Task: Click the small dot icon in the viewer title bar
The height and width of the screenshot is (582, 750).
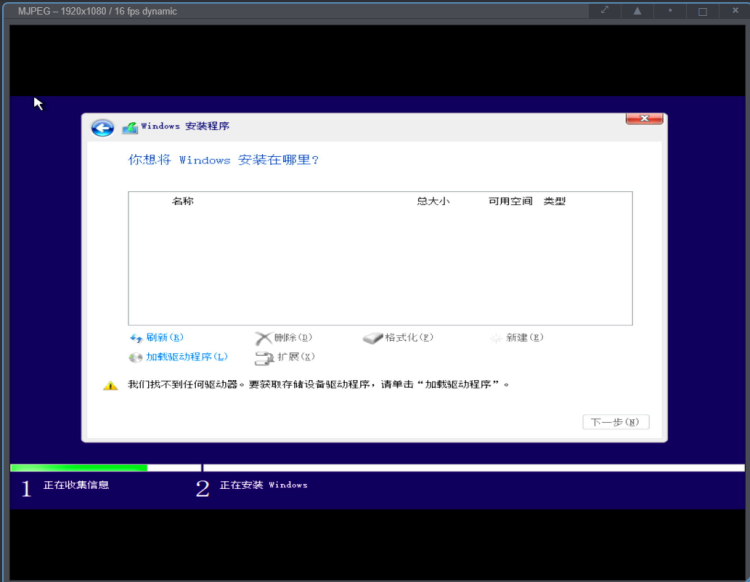Action: [670, 11]
